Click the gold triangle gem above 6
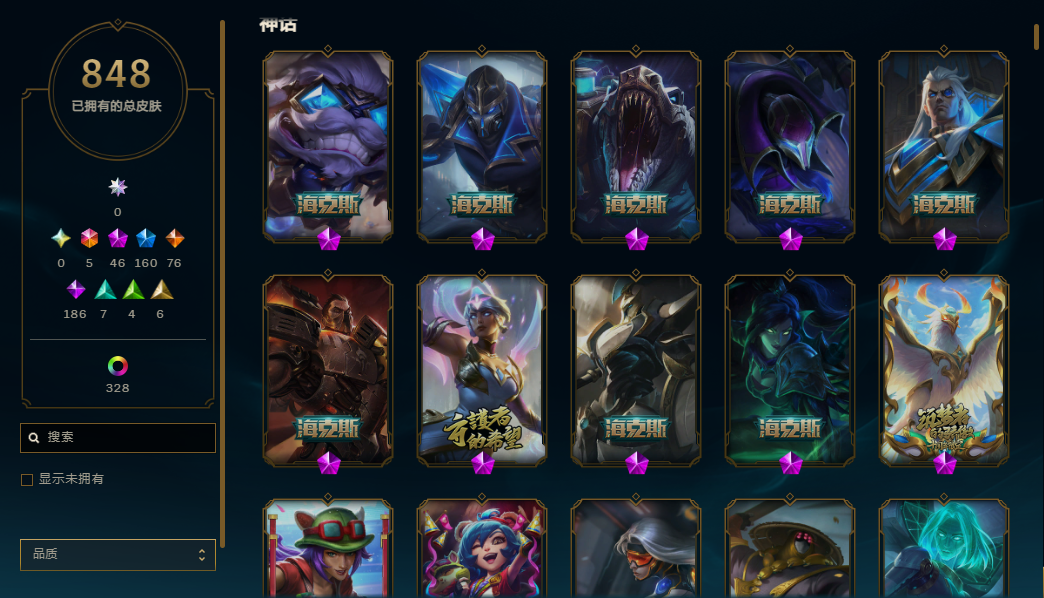 point(162,289)
